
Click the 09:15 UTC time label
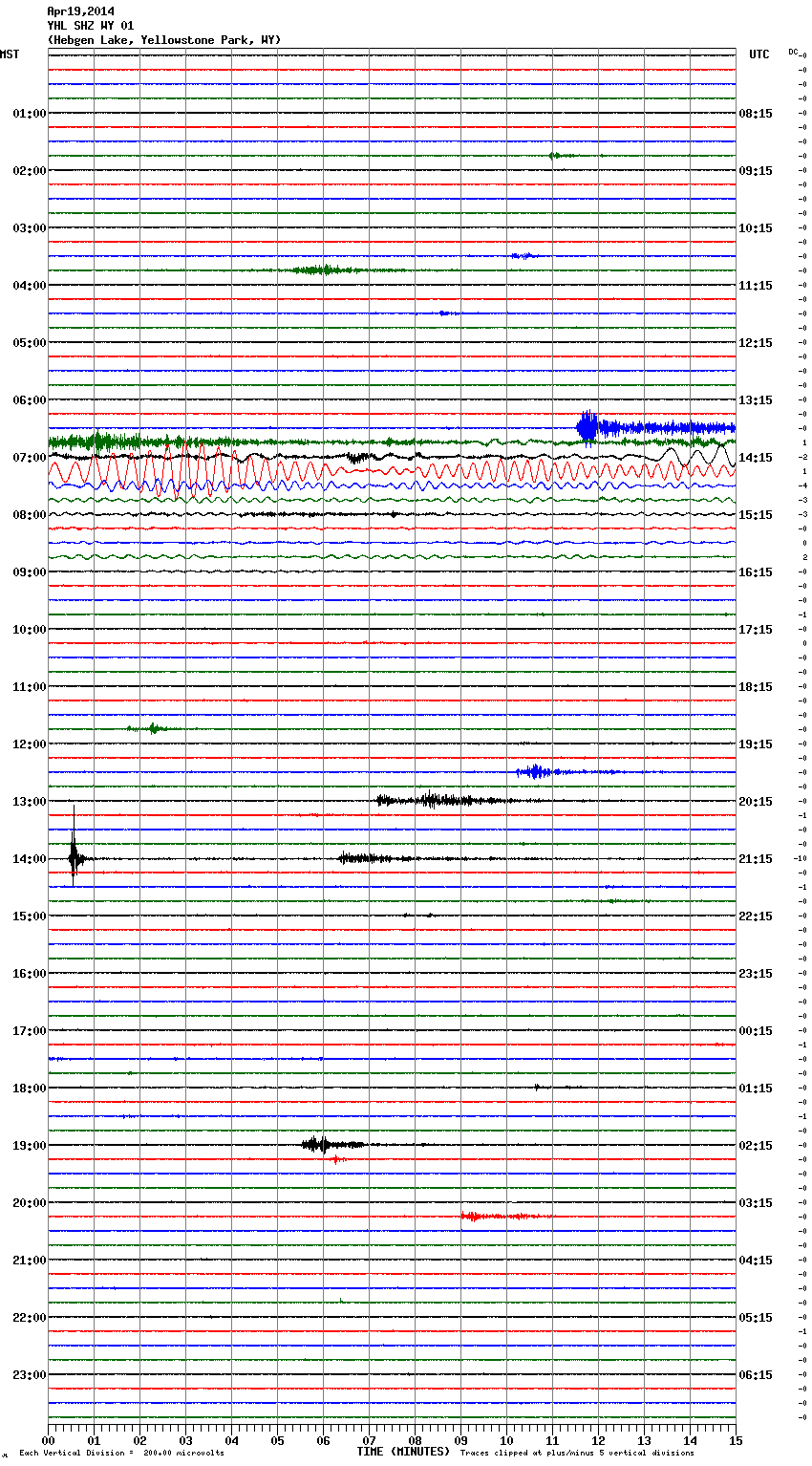point(756,171)
